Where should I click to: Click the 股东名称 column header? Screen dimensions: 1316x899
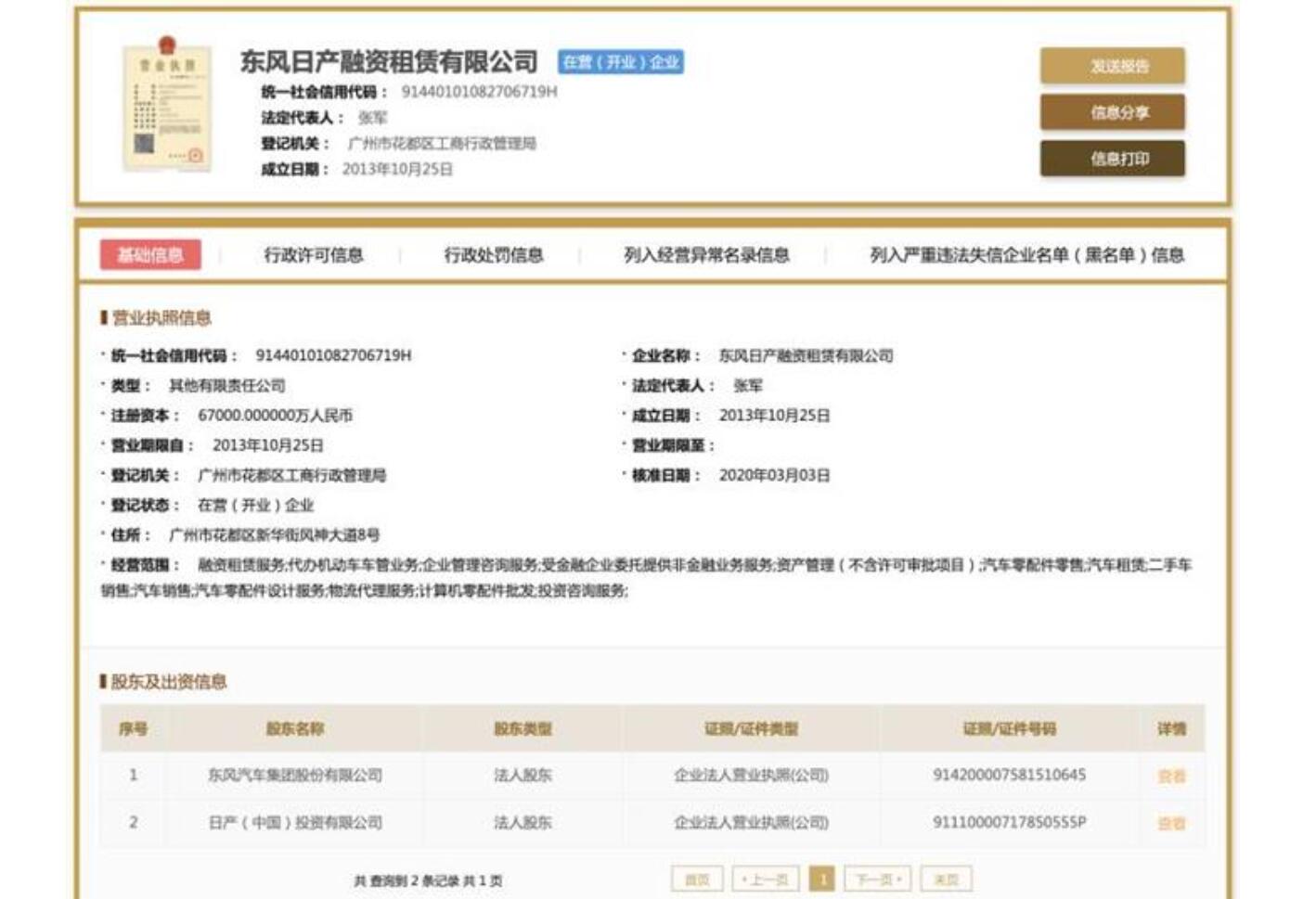(294, 729)
